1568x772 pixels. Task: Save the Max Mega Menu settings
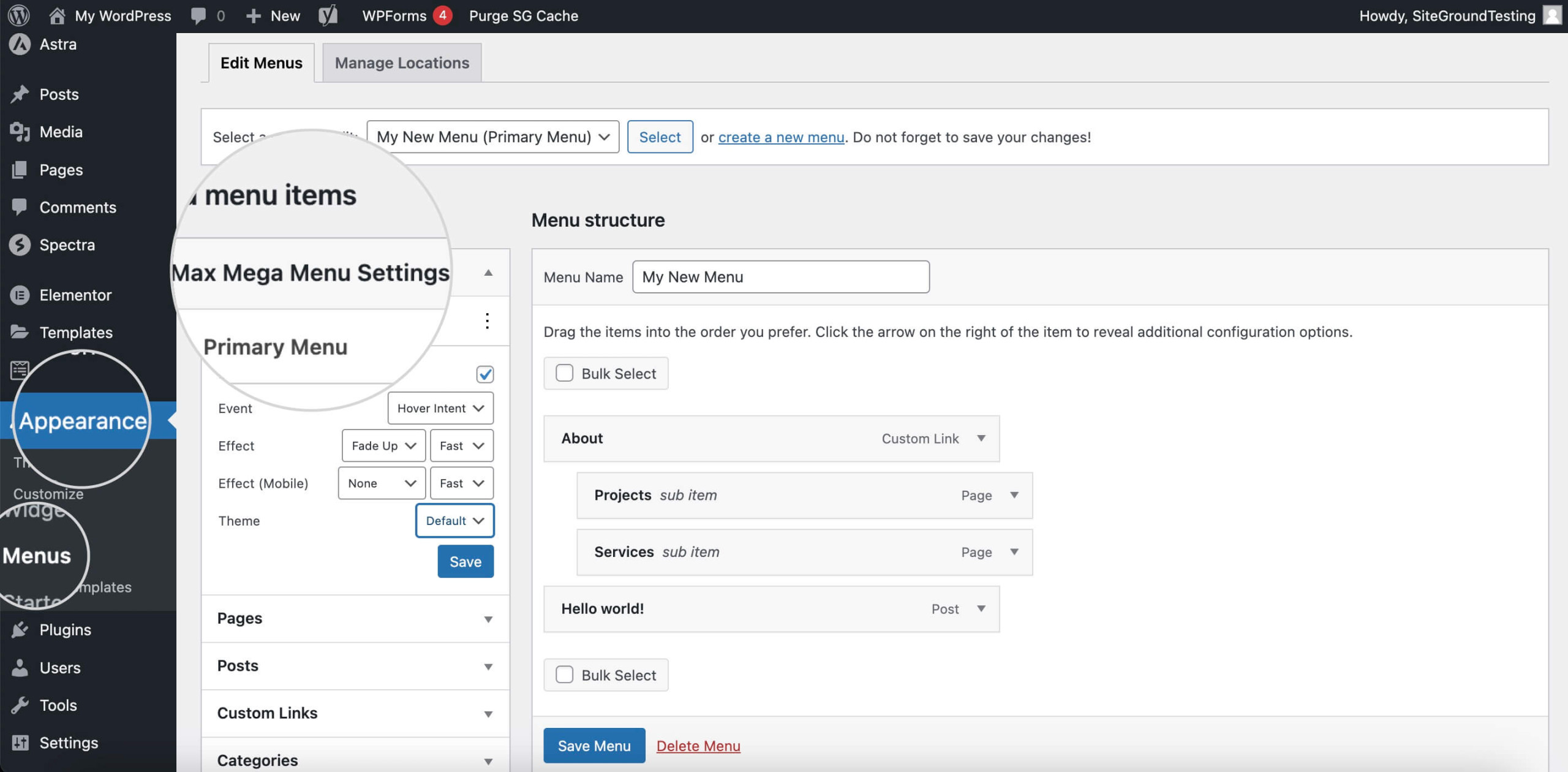466,561
